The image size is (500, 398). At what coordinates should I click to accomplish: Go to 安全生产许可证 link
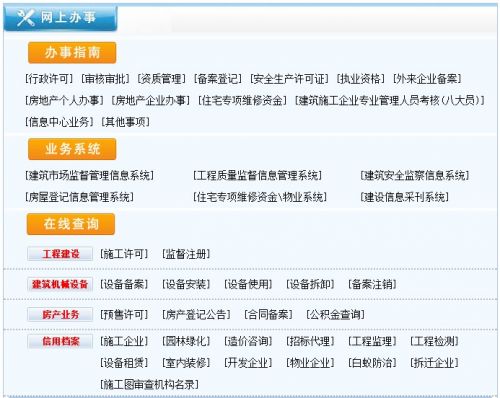tap(289, 79)
